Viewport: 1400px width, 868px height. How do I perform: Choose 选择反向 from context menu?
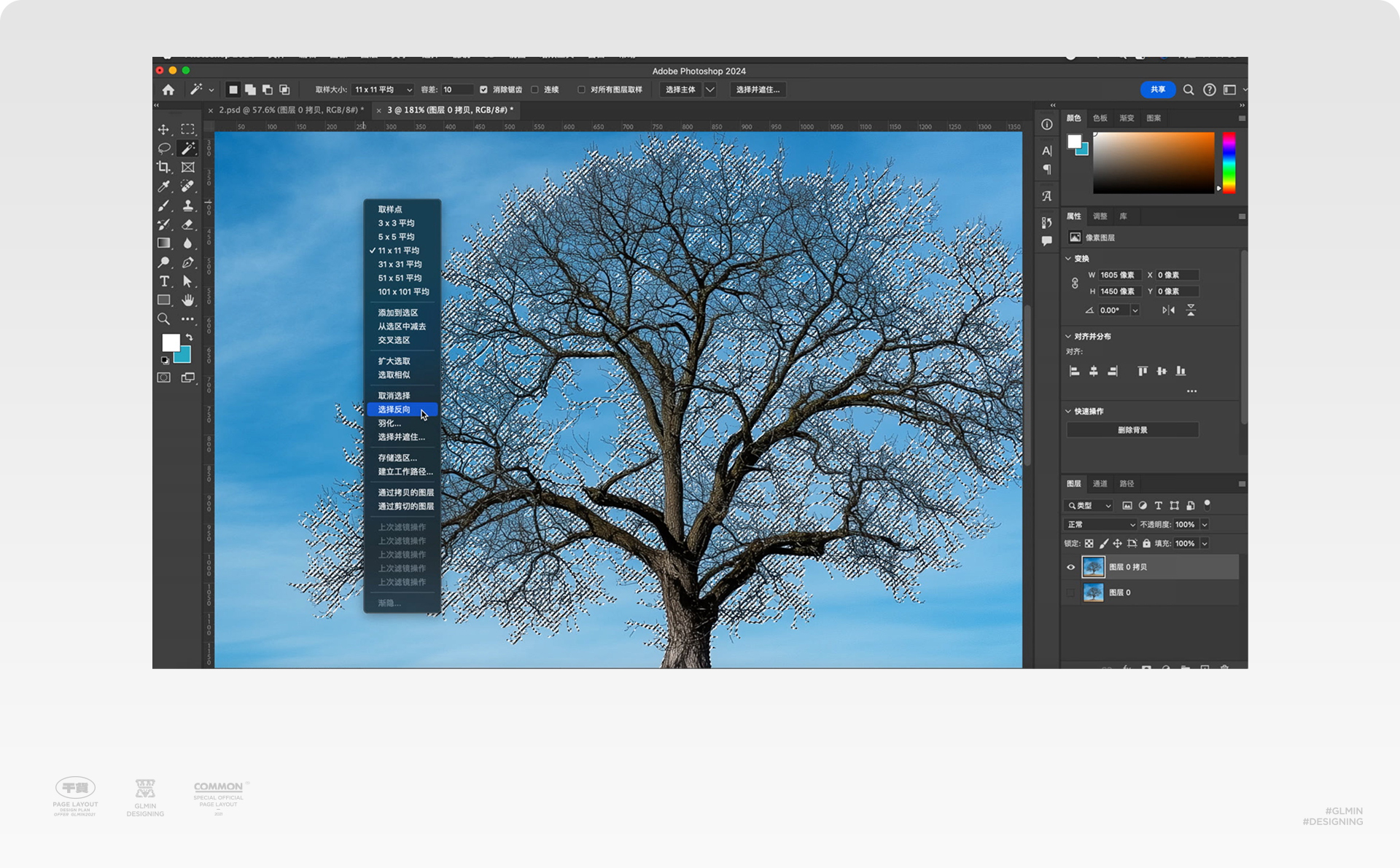394,410
